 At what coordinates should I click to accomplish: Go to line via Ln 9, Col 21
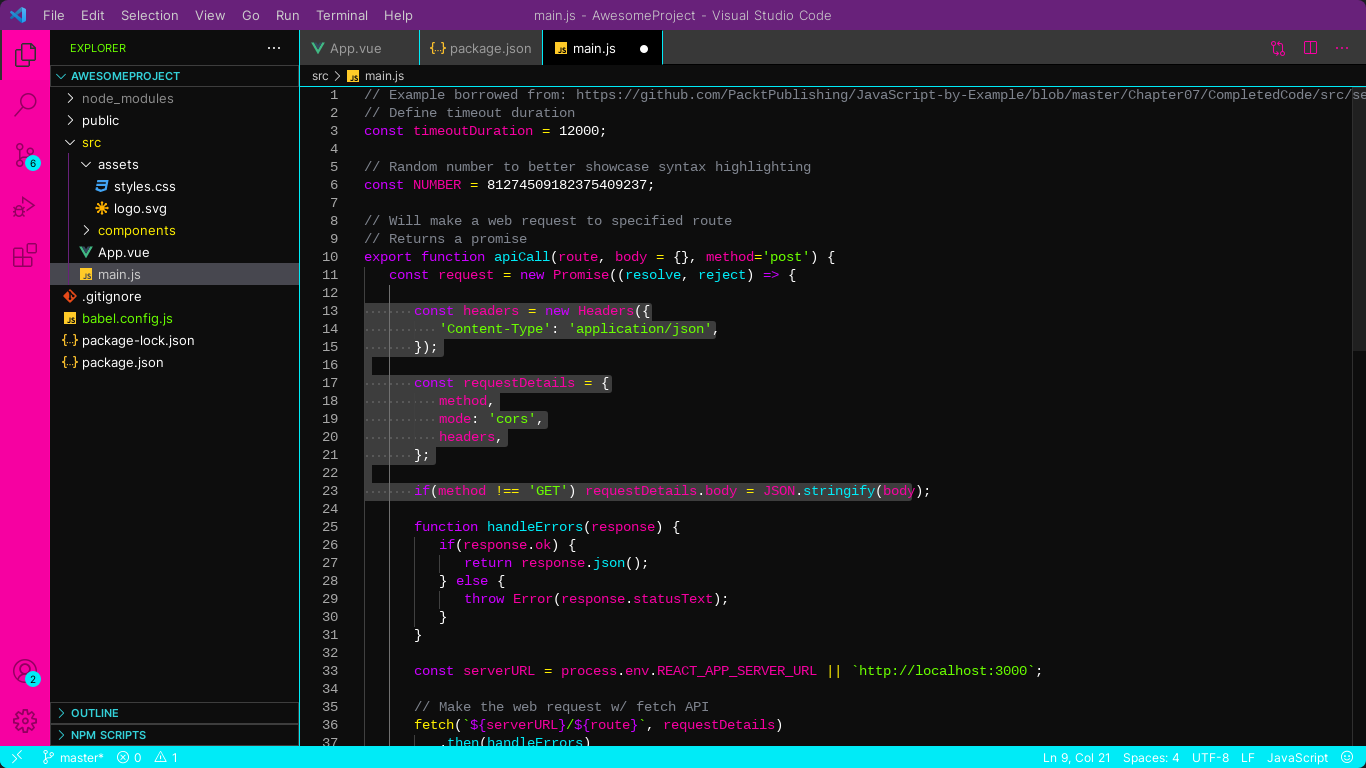tap(1077, 758)
